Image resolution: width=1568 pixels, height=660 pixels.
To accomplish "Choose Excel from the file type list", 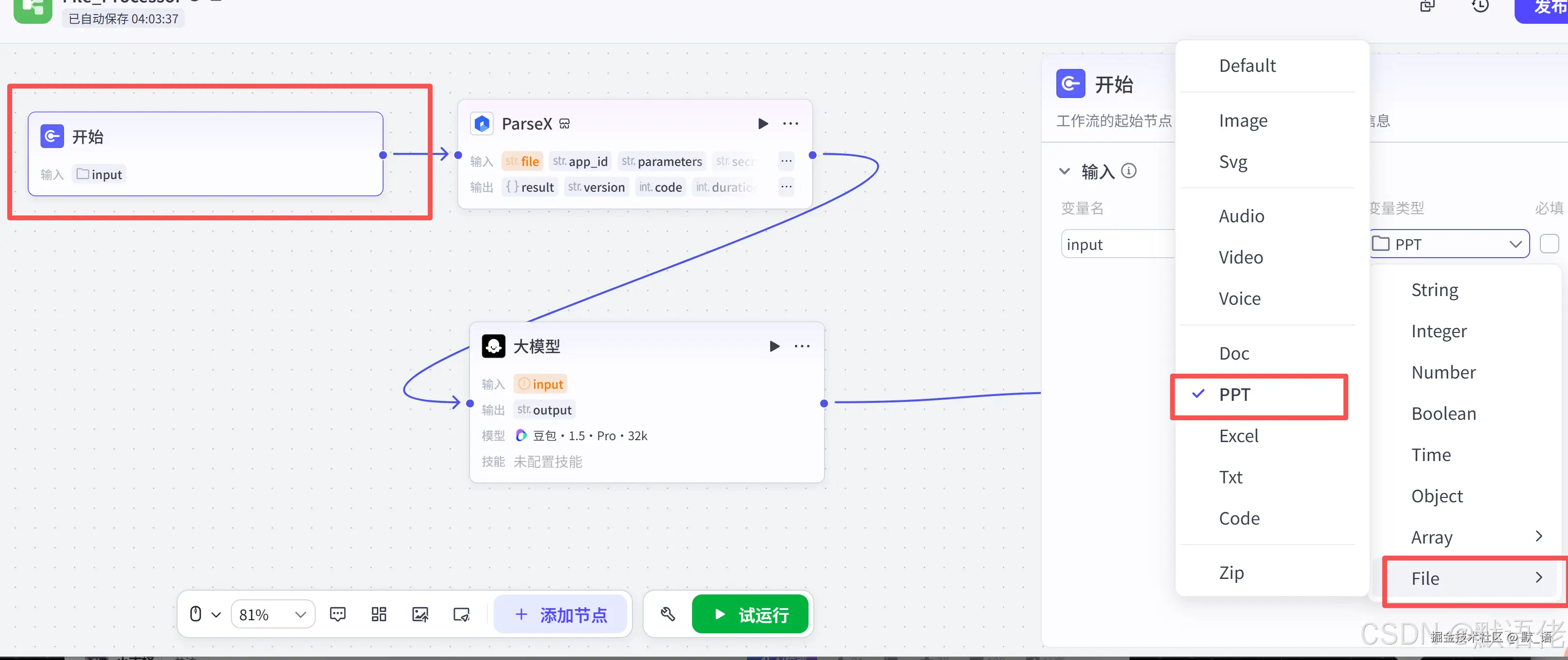I will pos(1238,436).
